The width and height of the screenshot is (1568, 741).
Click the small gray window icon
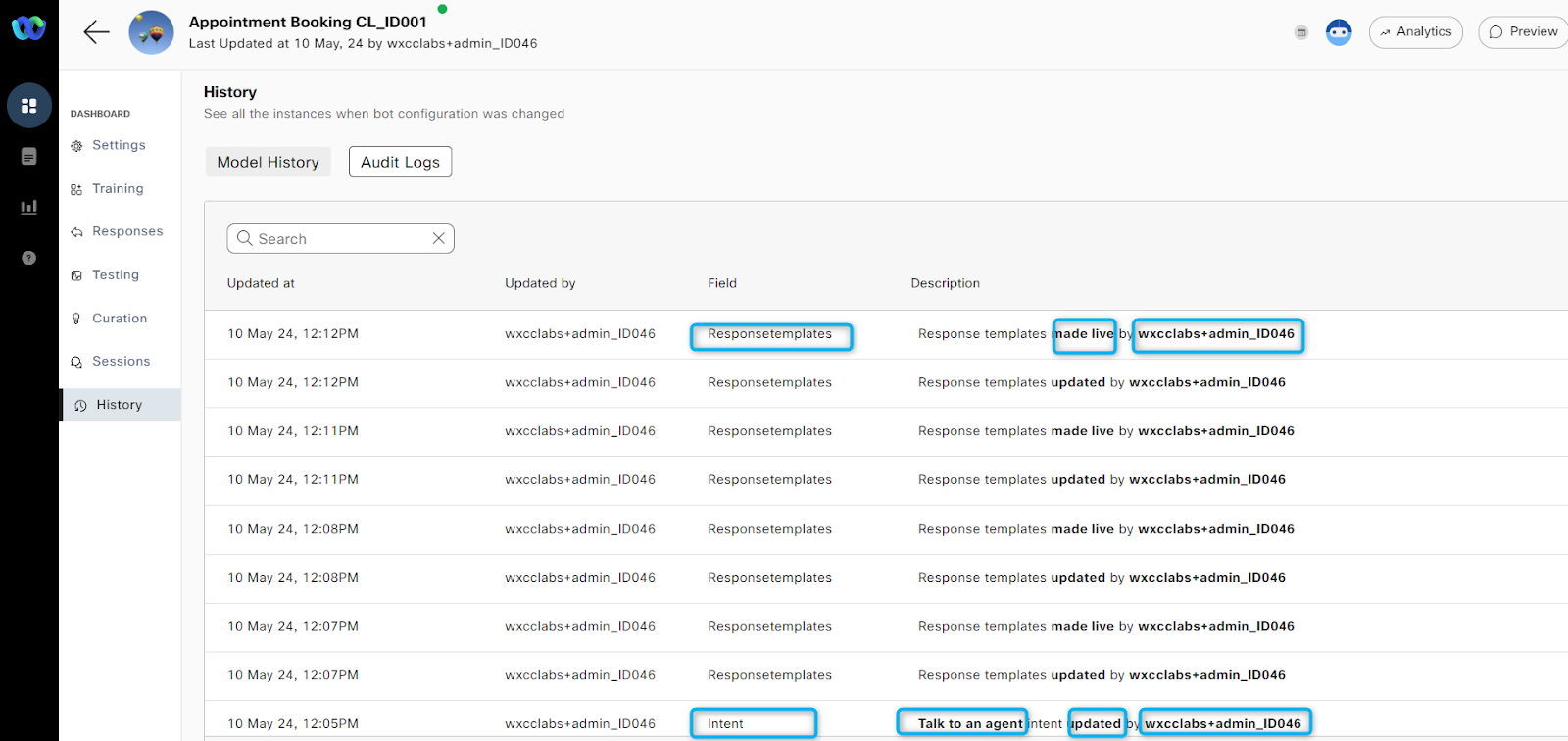[1301, 32]
